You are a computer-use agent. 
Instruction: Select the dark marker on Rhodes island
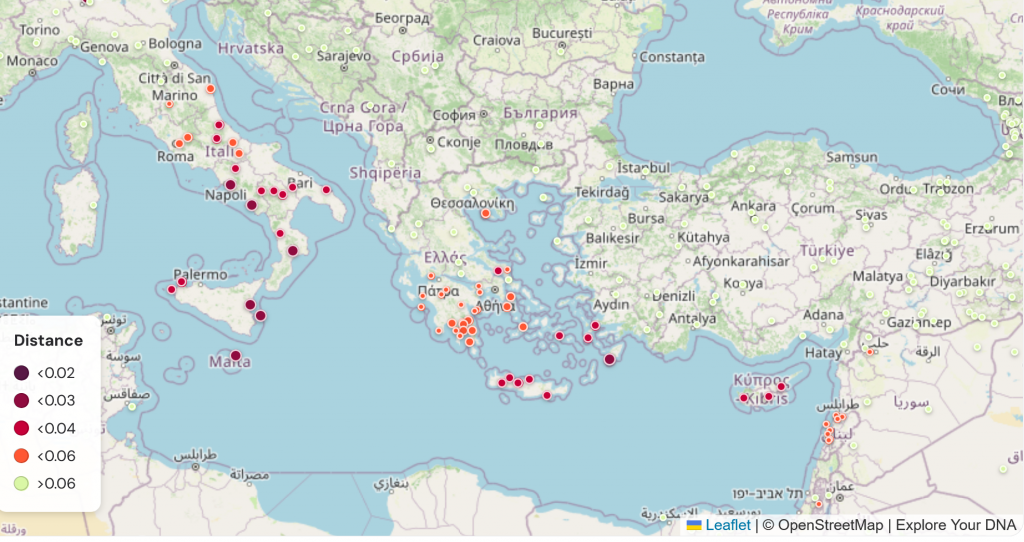point(609,360)
